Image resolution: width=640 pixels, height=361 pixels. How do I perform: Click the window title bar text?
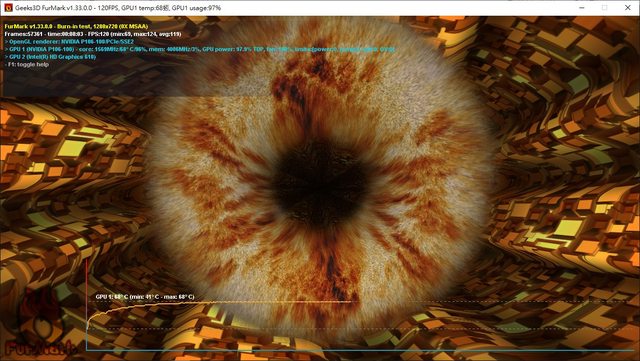(118, 8)
